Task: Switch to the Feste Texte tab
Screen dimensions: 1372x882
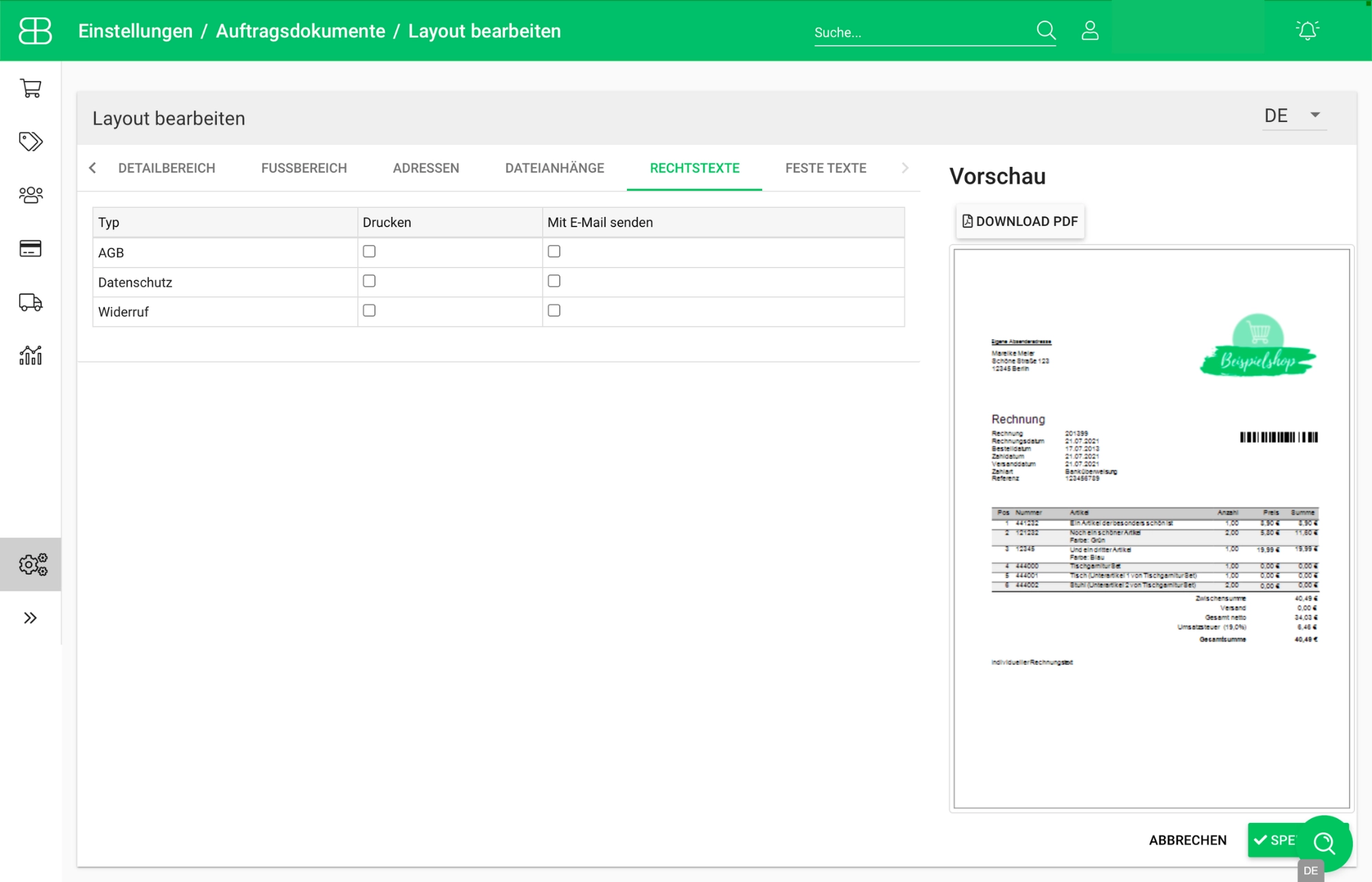Action: [x=826, y=168]
